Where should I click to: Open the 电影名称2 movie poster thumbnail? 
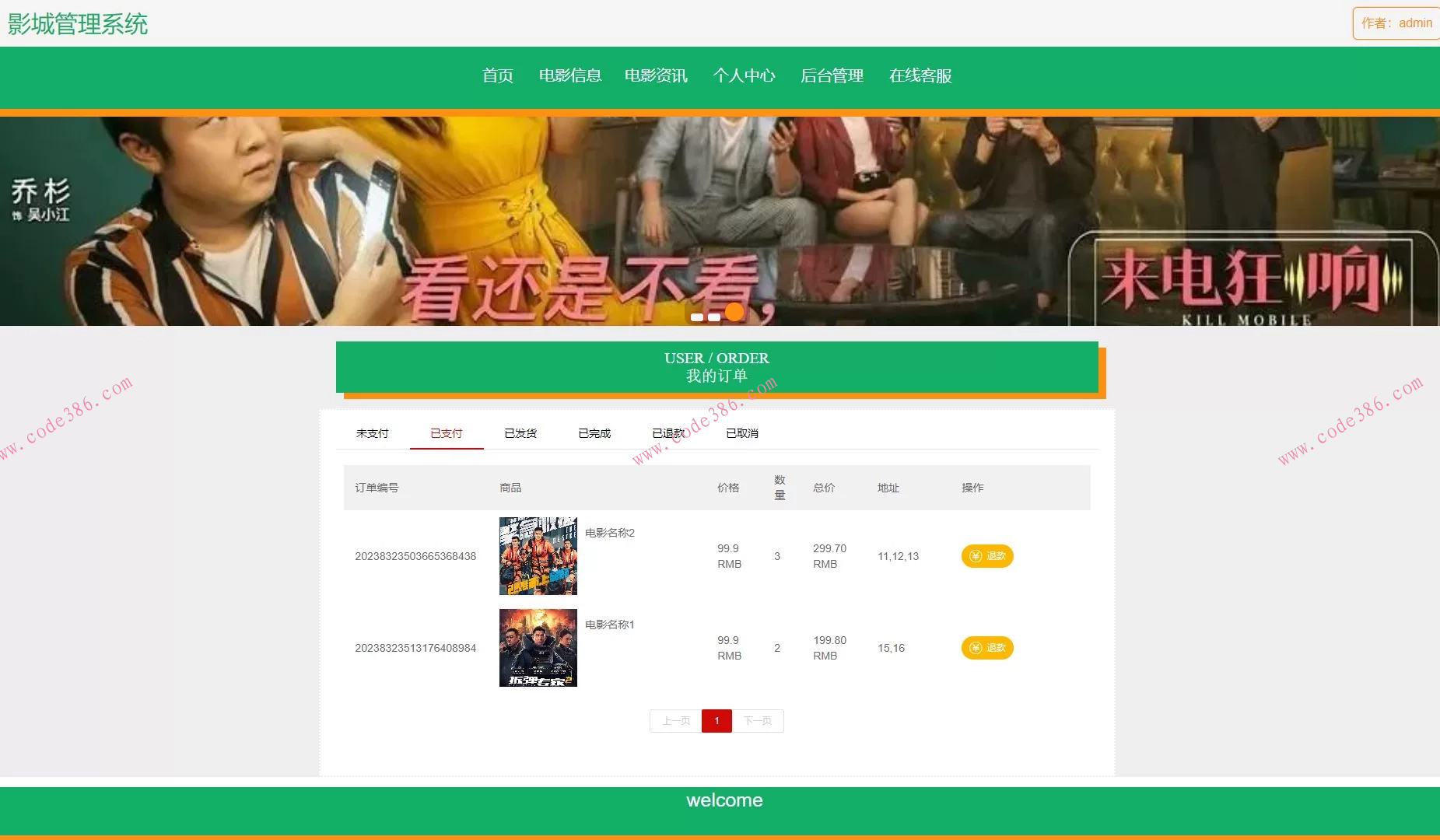pos(538,555)
